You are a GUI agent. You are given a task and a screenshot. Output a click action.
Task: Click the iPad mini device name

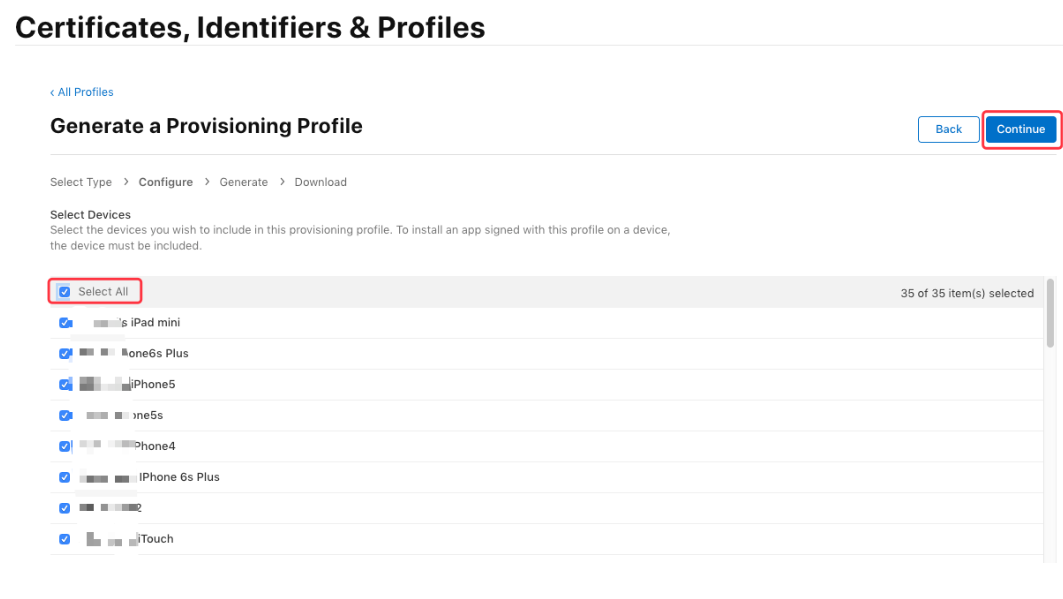[x=150, y=323]
